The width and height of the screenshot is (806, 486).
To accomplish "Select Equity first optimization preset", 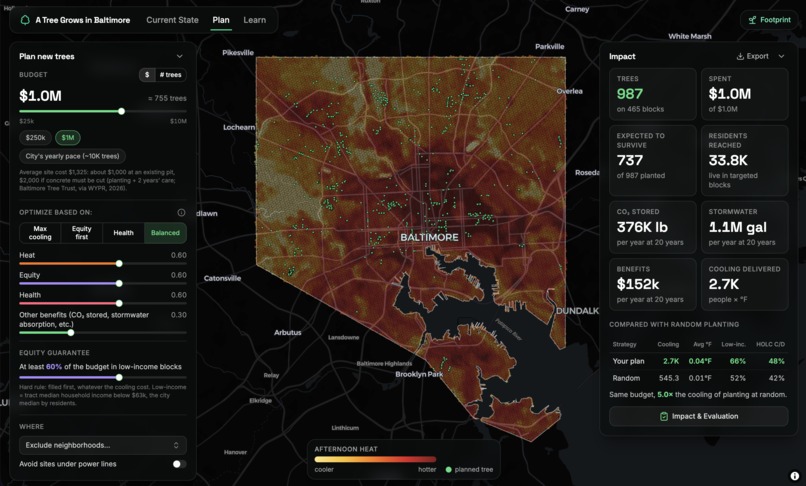I will point(82,233).
